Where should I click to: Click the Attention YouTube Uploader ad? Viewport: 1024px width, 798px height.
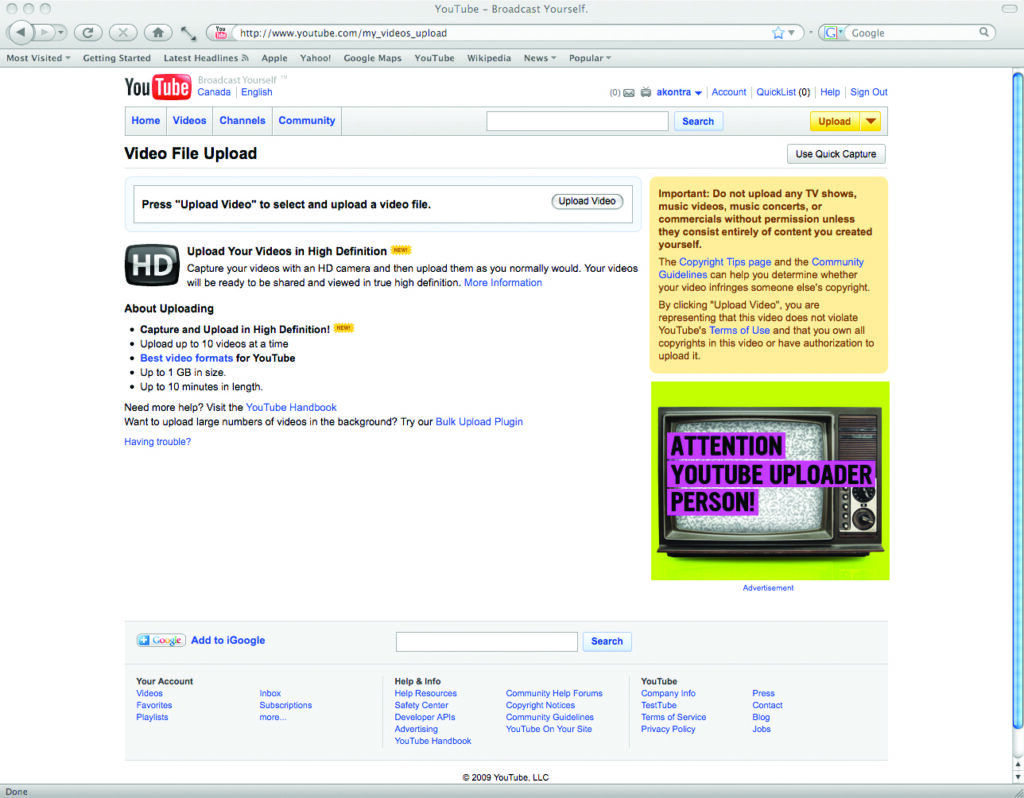[770, 481]
